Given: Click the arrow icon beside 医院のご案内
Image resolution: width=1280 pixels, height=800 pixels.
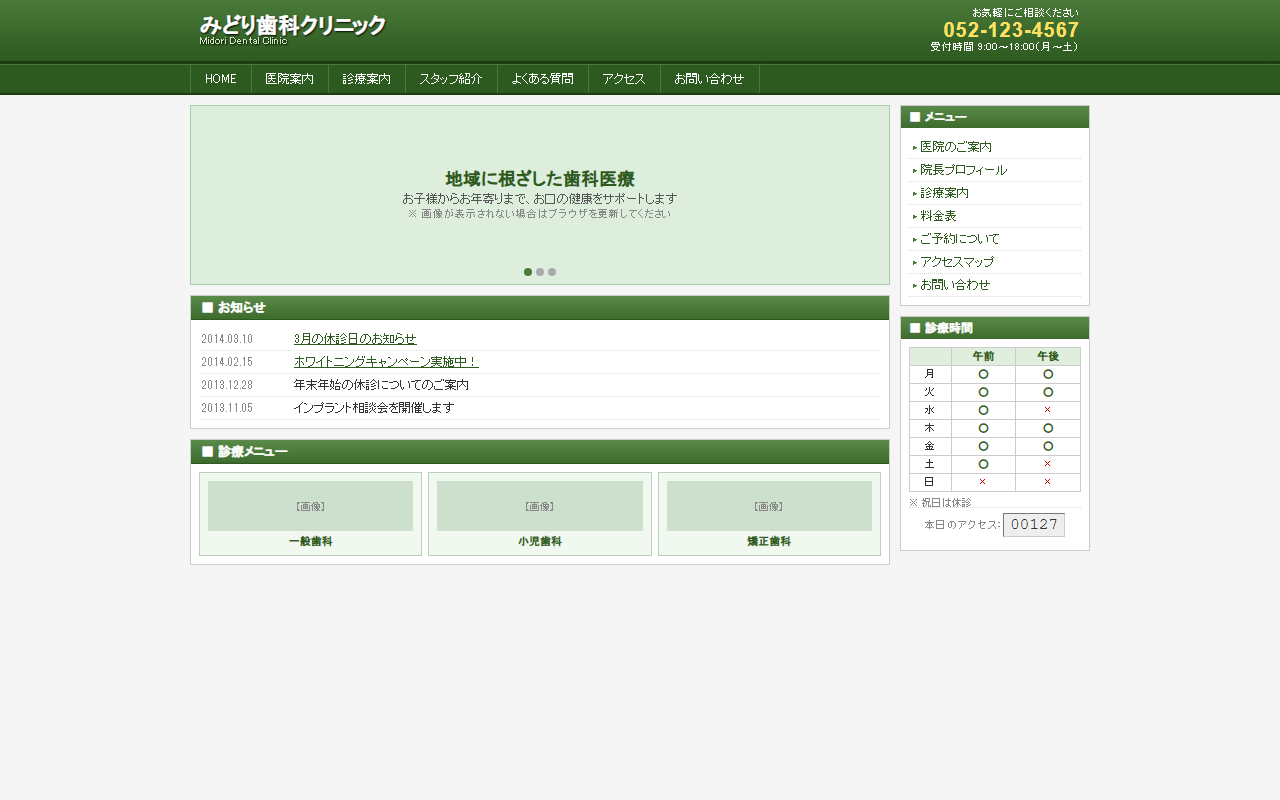Looking at the screenshot, I should click(x=915, y=146).
